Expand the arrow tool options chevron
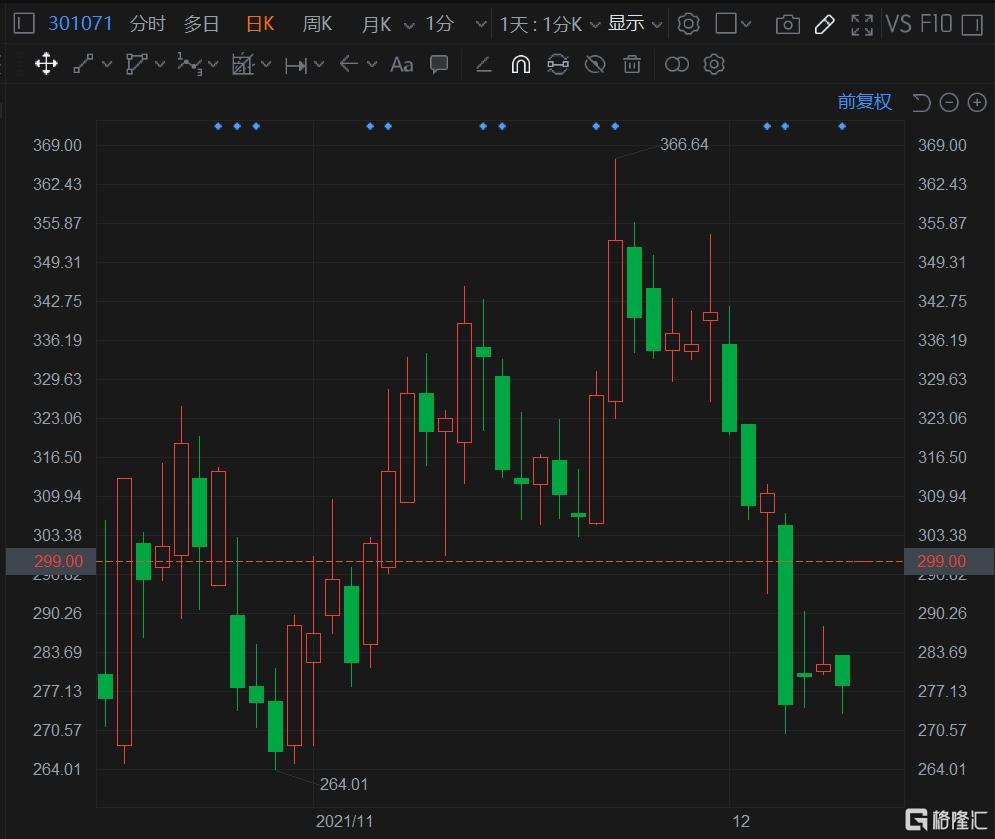Viewport: 995px width, 839px height. (x=372, y=64)
